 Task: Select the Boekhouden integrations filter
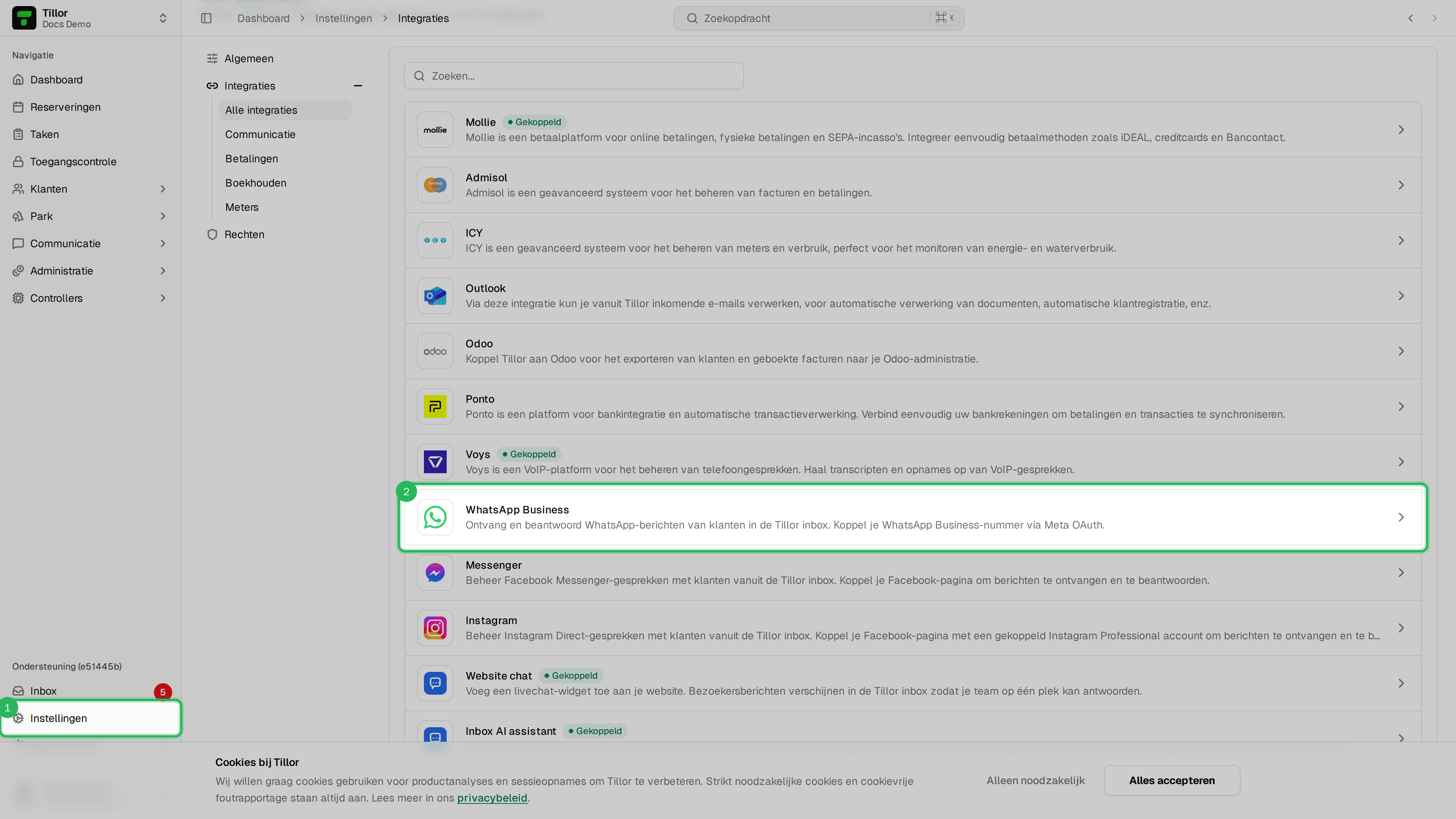coord(285,182)
